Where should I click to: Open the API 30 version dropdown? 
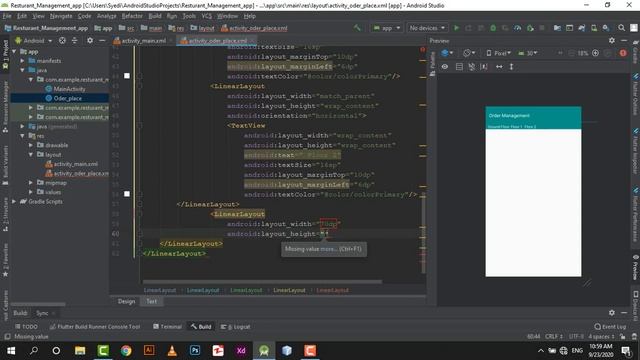(x=528, y=53)
